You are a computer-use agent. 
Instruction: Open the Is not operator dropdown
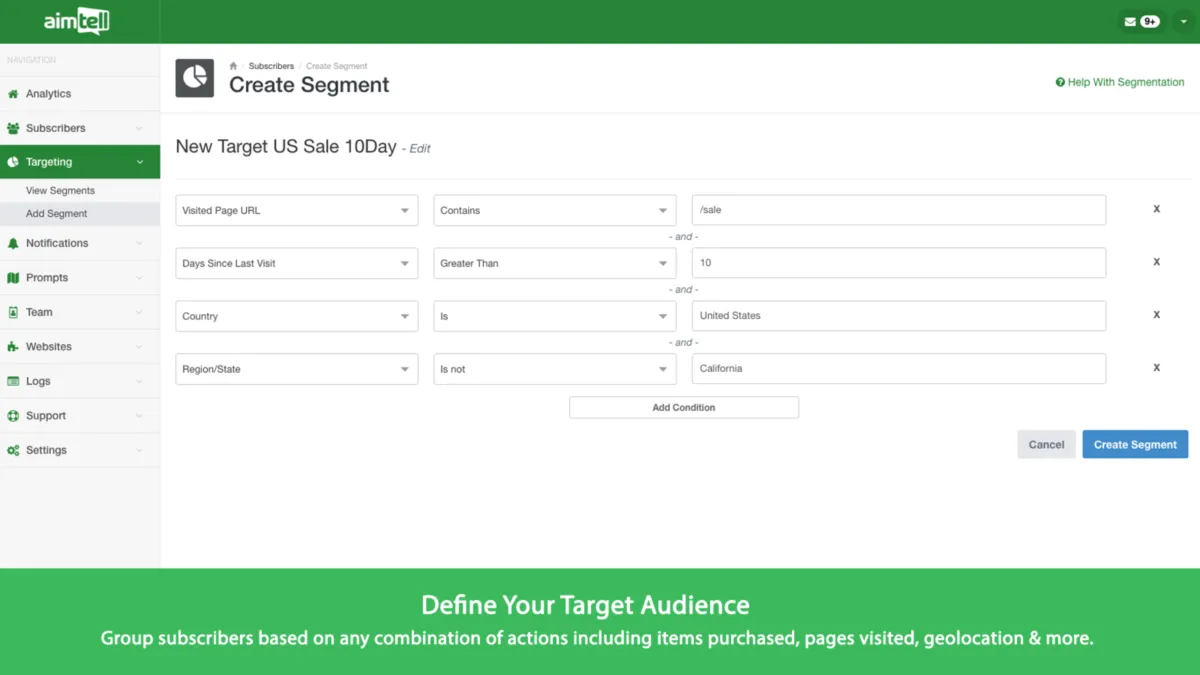pos(554,369)
